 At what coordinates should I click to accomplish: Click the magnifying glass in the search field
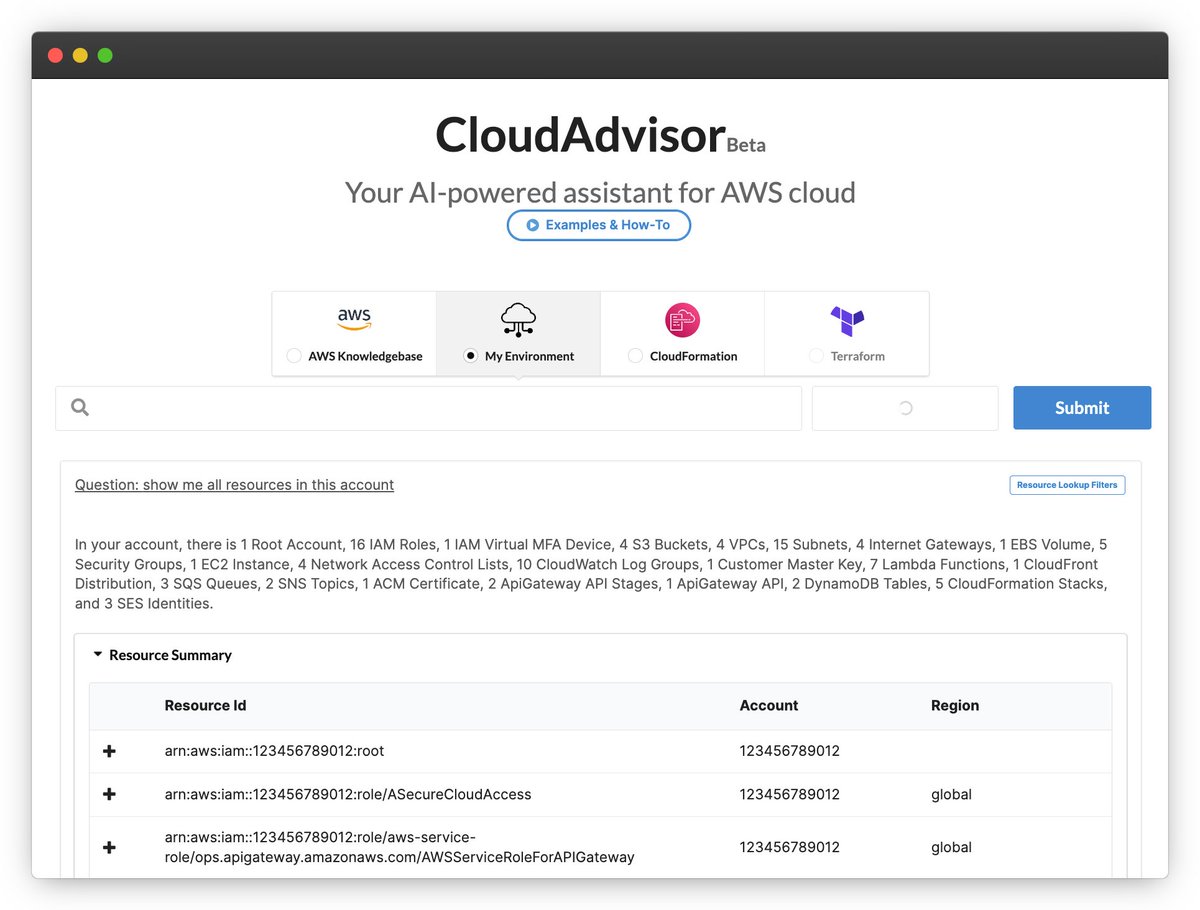80,407
